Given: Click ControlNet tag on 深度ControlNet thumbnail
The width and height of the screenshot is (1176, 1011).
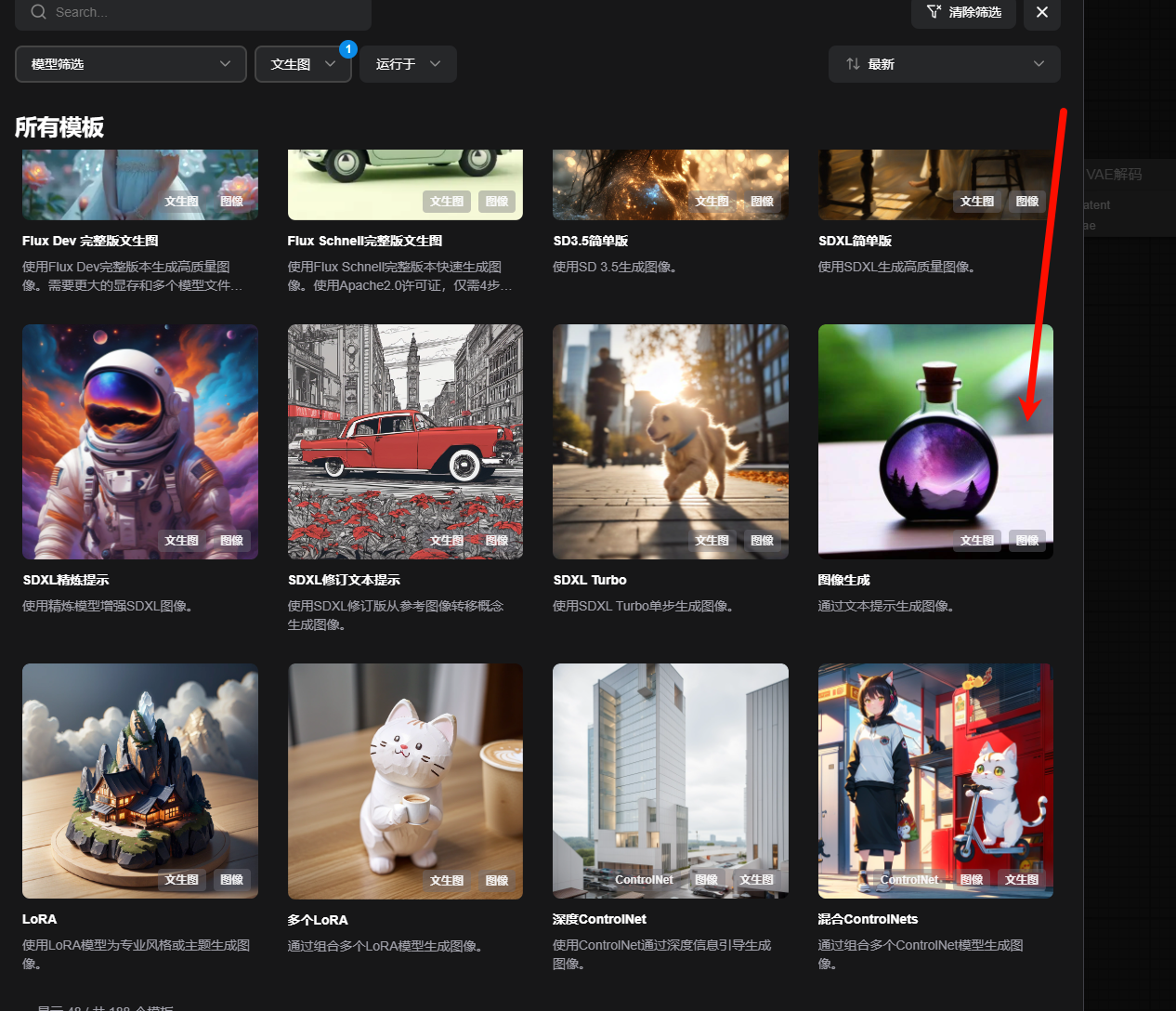Looking at the screenshot, I should tap(644, 879).
